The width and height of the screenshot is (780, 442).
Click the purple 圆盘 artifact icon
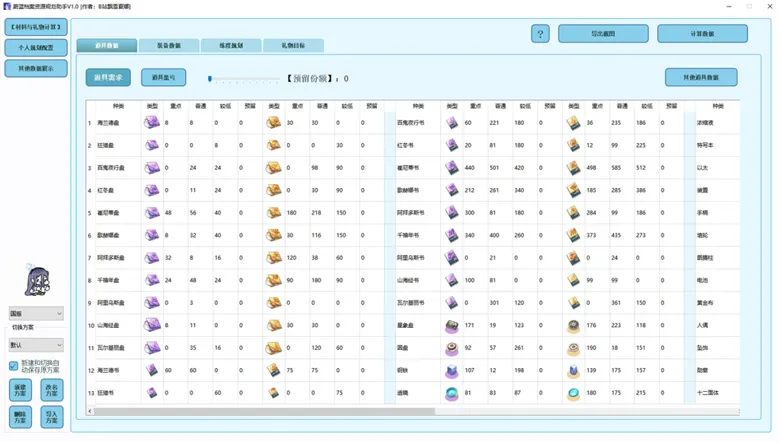[452, 348]
